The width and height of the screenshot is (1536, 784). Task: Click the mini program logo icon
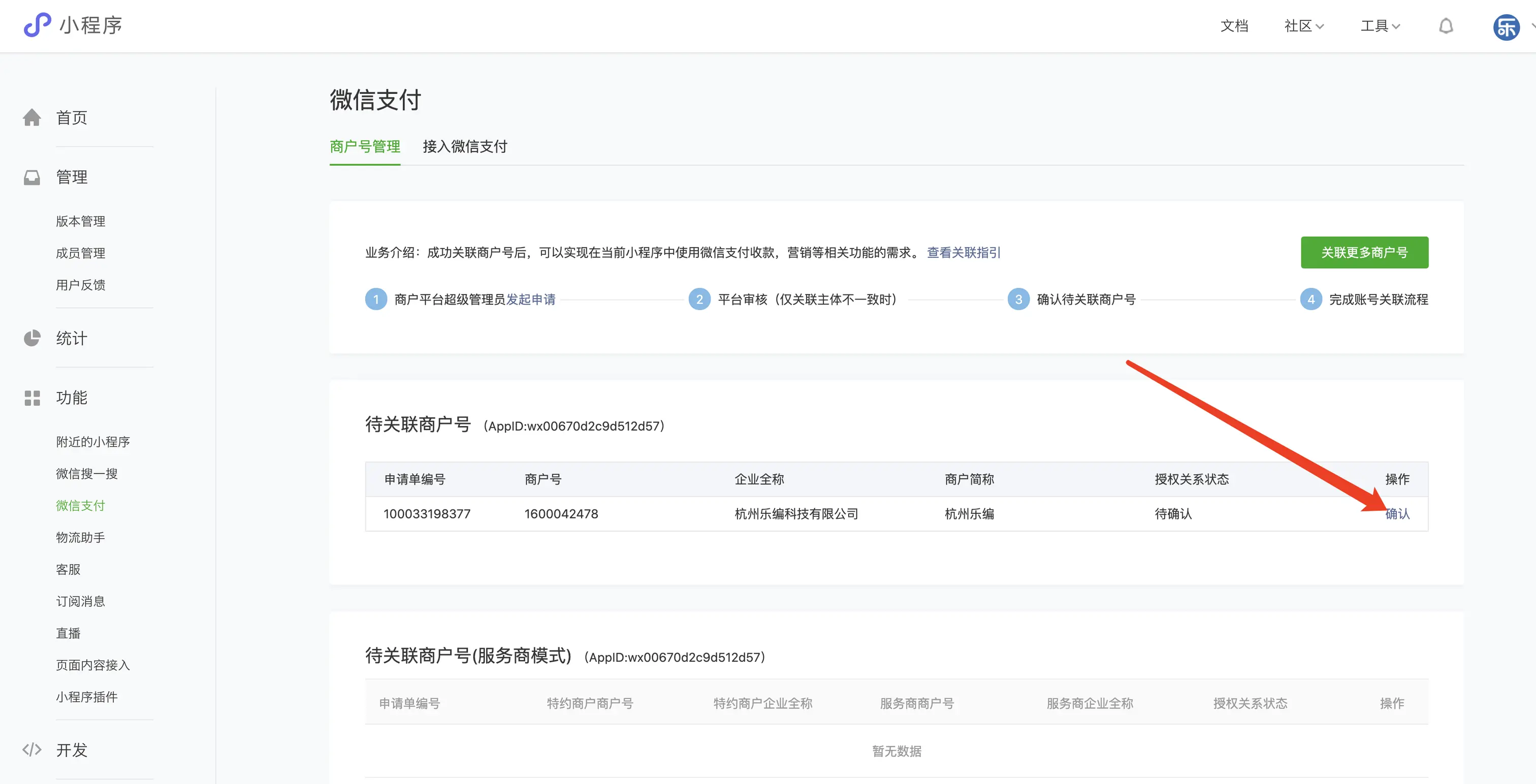point(37,25)
